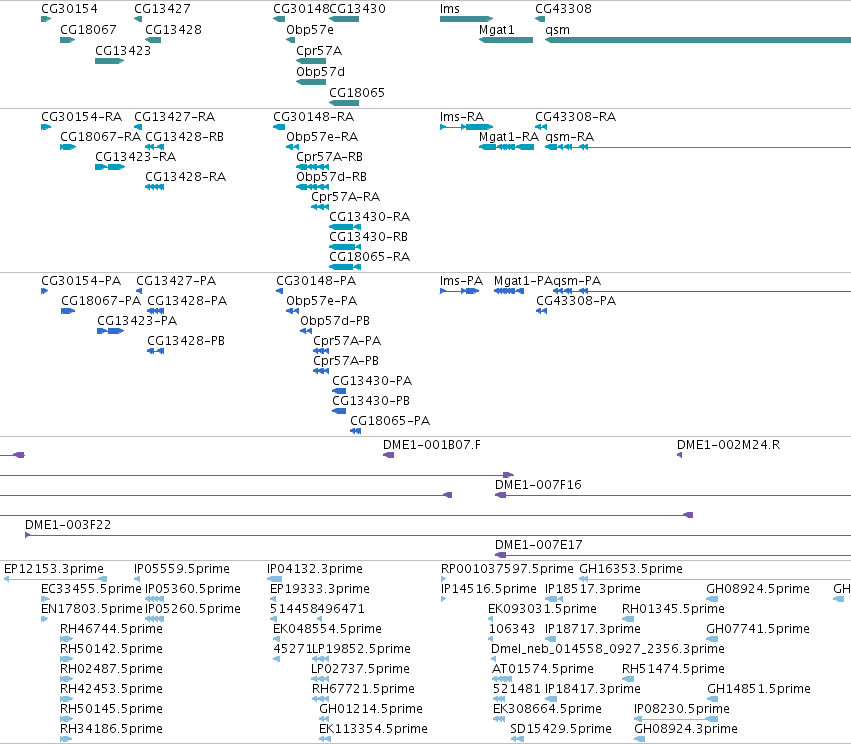Select the Obp57d-RB transcript label

(332, 177)
